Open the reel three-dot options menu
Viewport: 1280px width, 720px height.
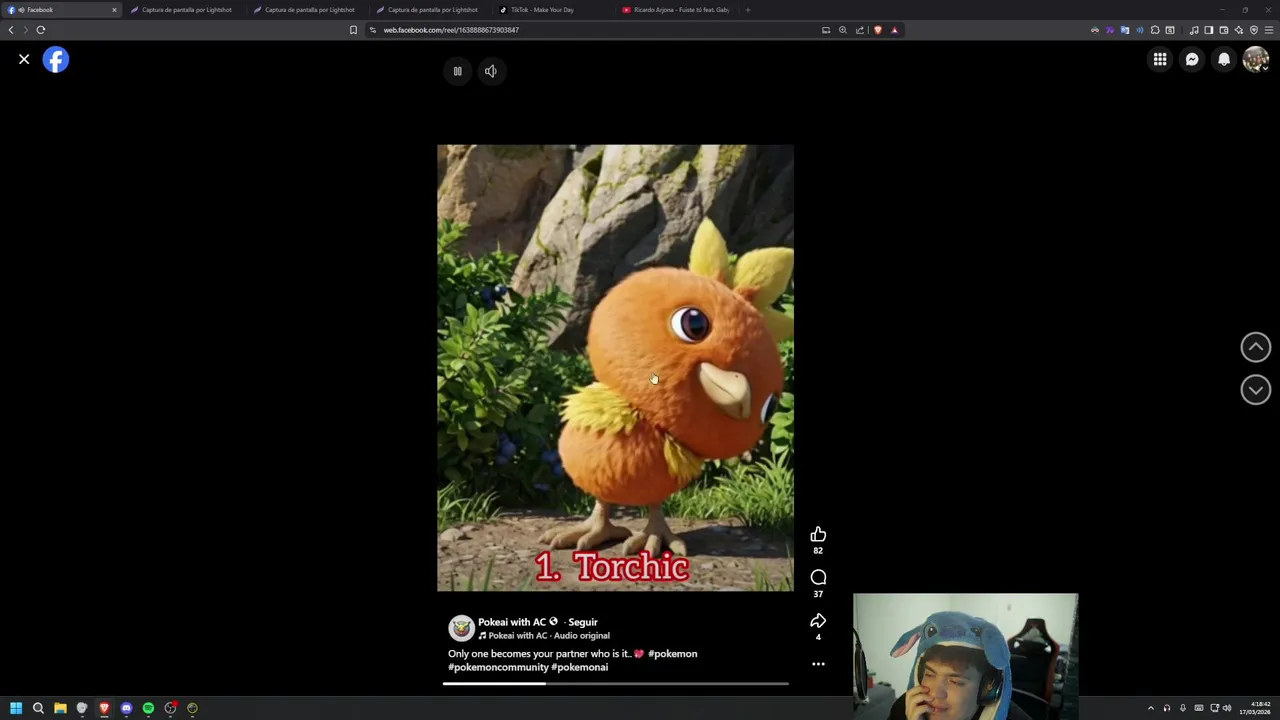(818, 664)
